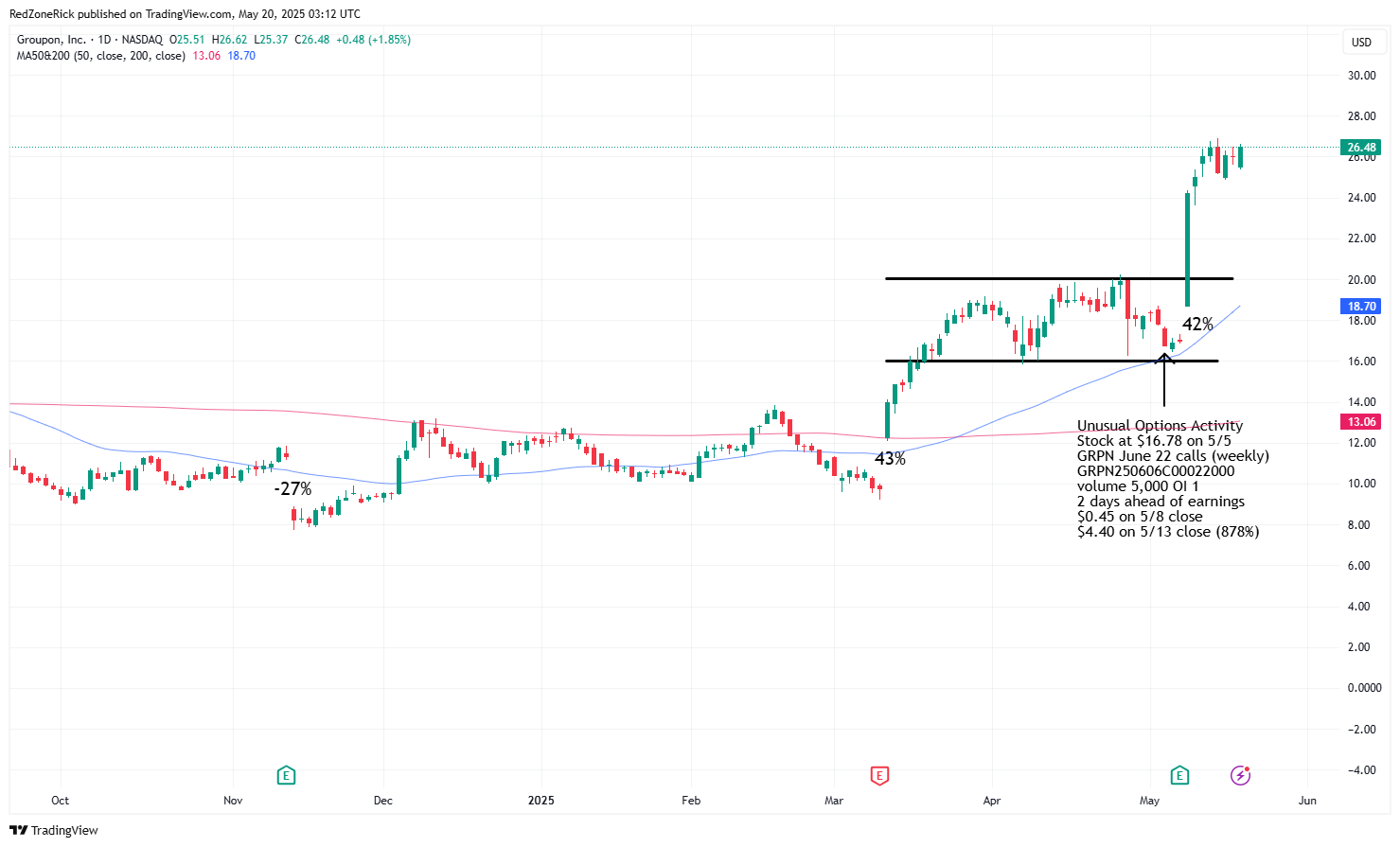Click the 2025 label on time axis
The height and width of the screenshot is (847, 1400).
point(541,801)
